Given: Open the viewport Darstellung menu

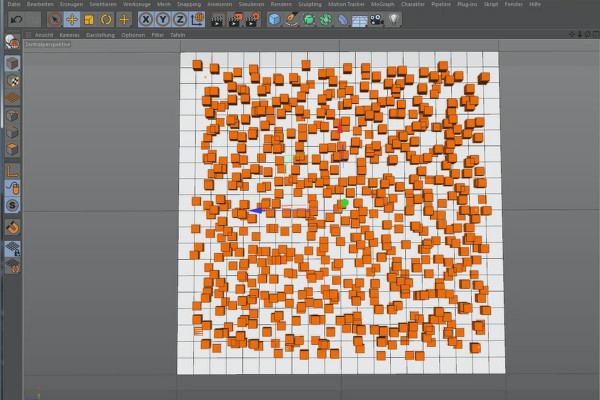Looking at the screenshot, I should coord(100,35).
